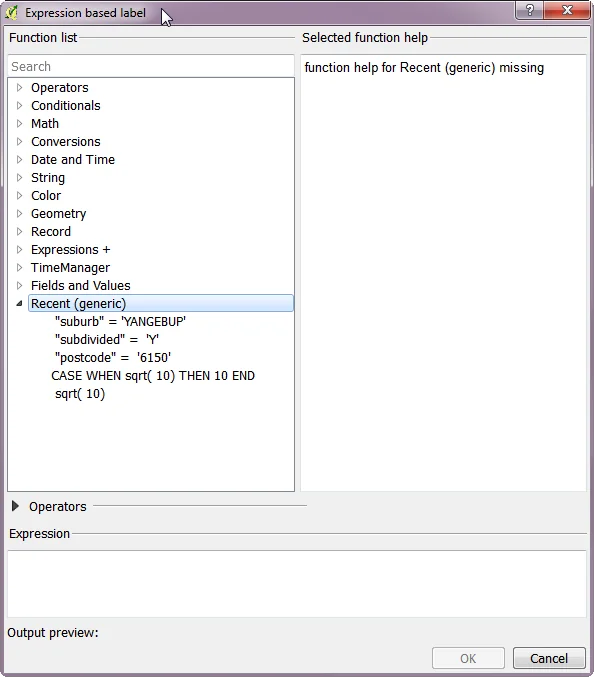
Task: Select the String function category
Action: tap(48, 178)
